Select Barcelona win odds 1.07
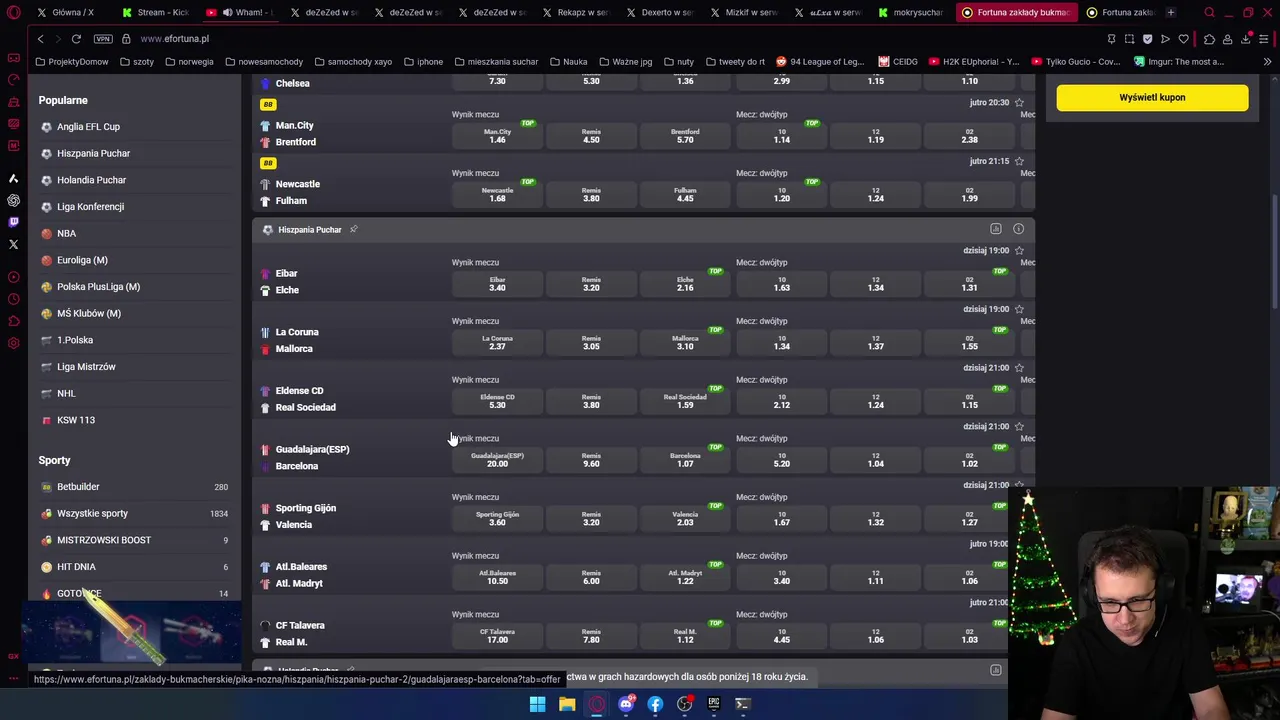1280x720 pixels. tap(685, 460)
